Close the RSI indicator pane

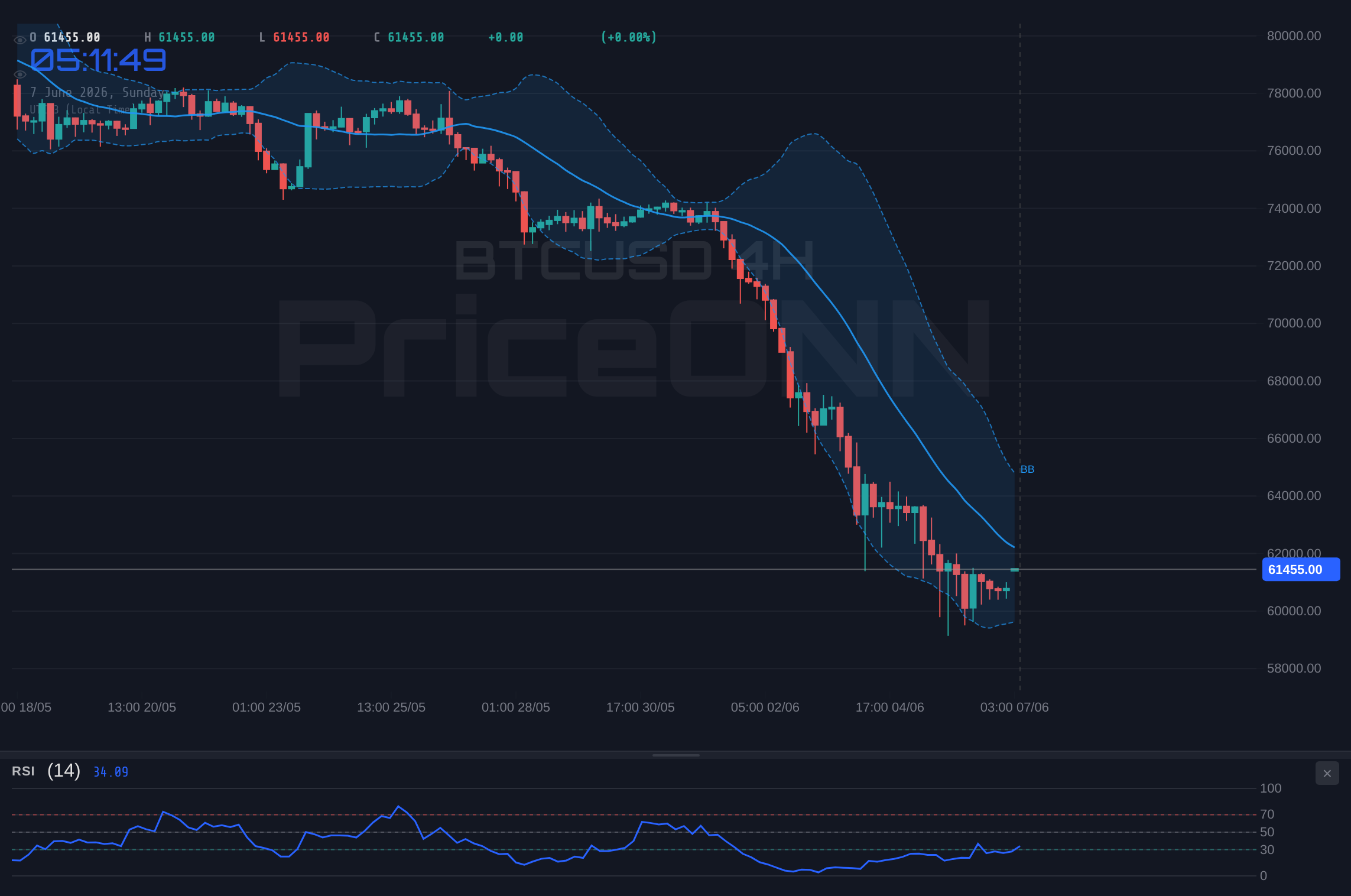pyautogui.click(x=1327, y=773)
